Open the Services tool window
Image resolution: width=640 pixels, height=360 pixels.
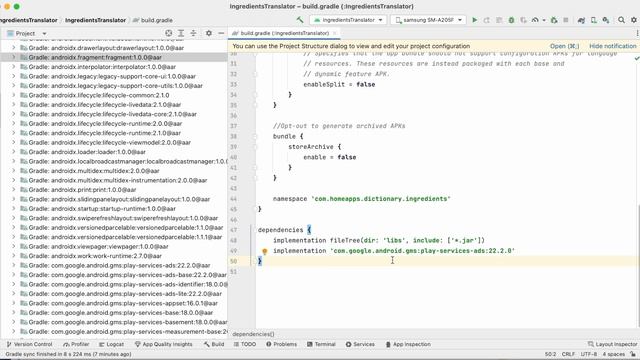click(x=360, y=344)
